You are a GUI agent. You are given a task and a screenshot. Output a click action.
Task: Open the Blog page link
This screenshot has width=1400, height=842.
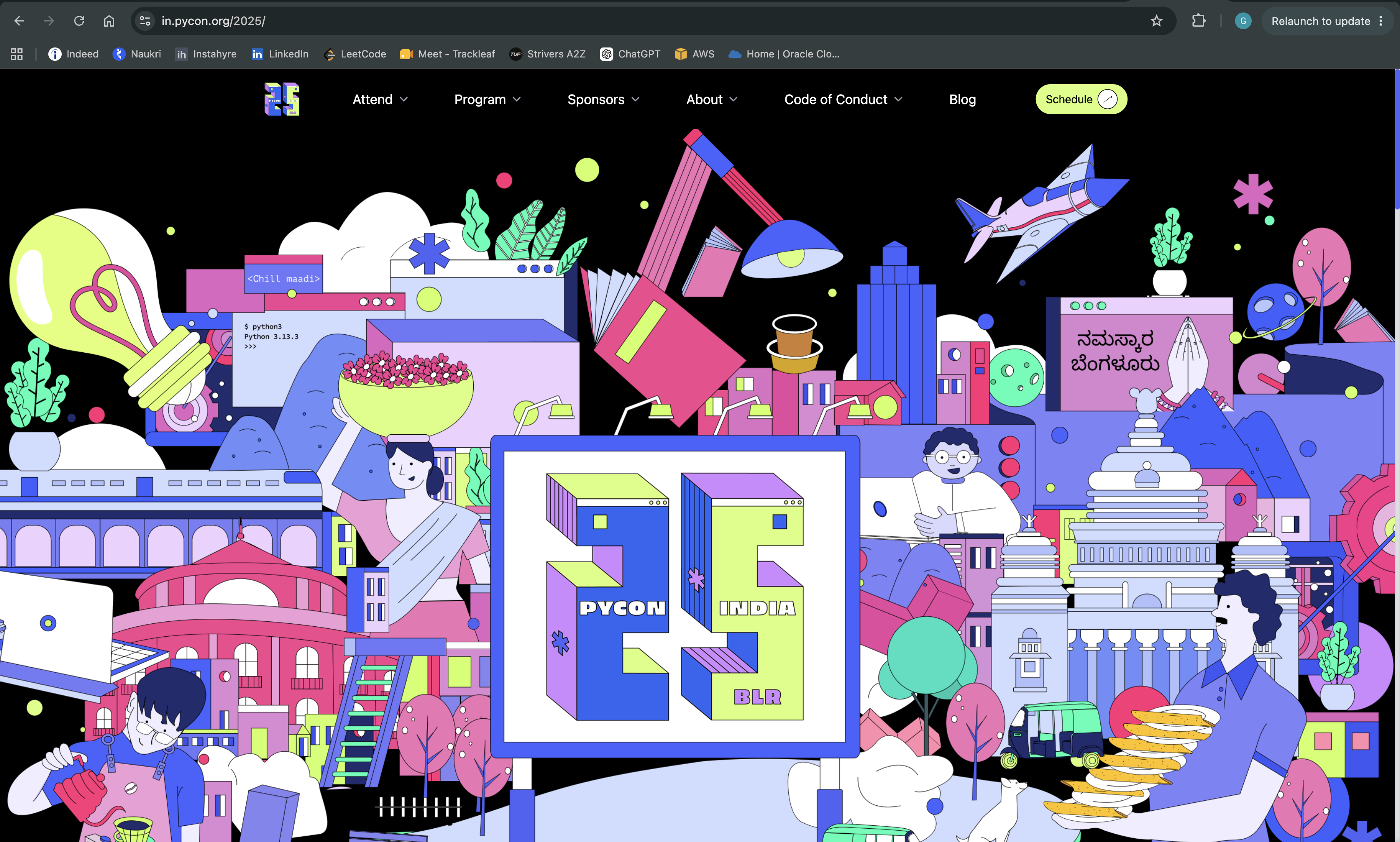[x=962, y=99]
